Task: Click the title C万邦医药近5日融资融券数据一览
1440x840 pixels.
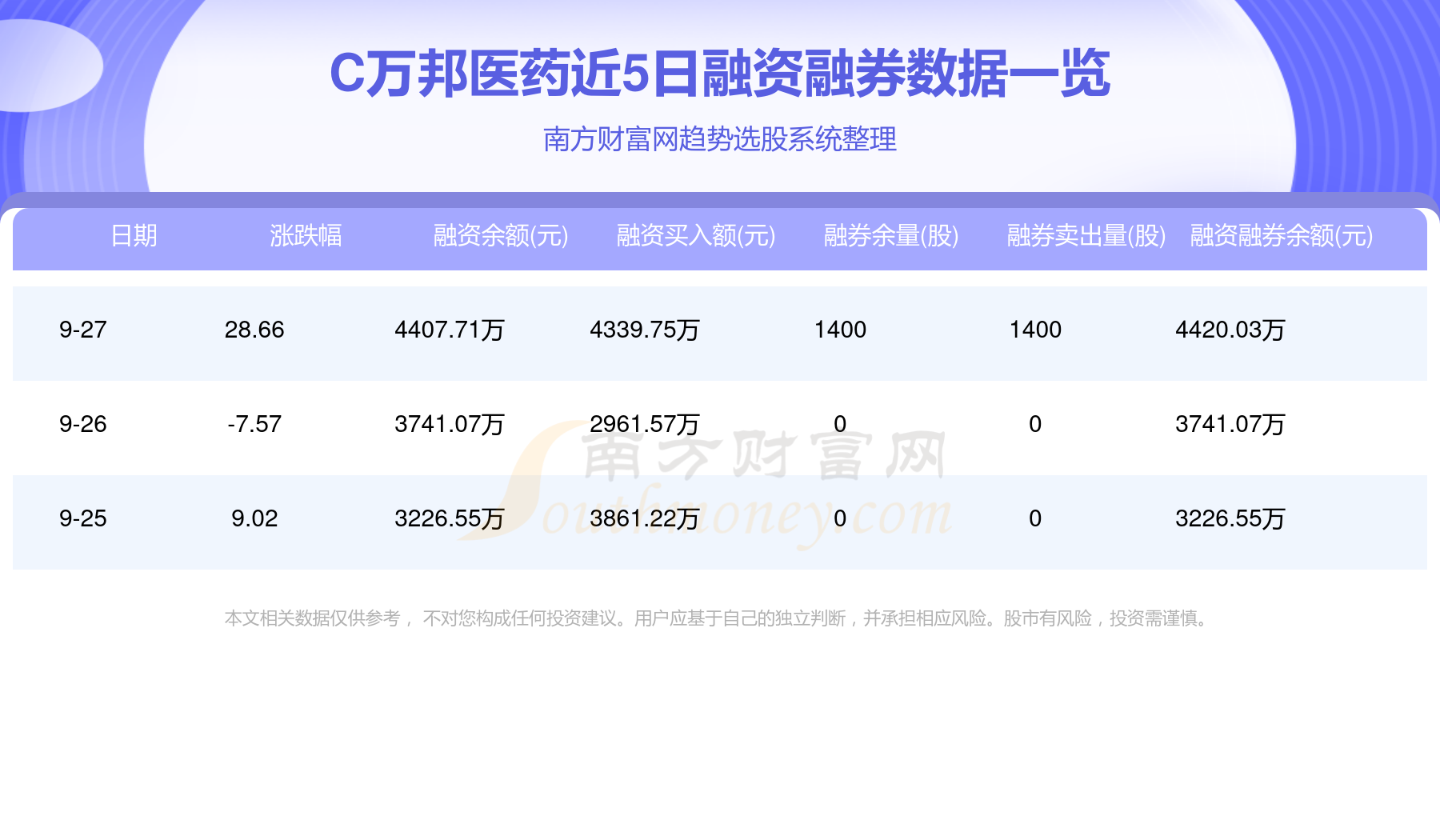Action: 720,74
